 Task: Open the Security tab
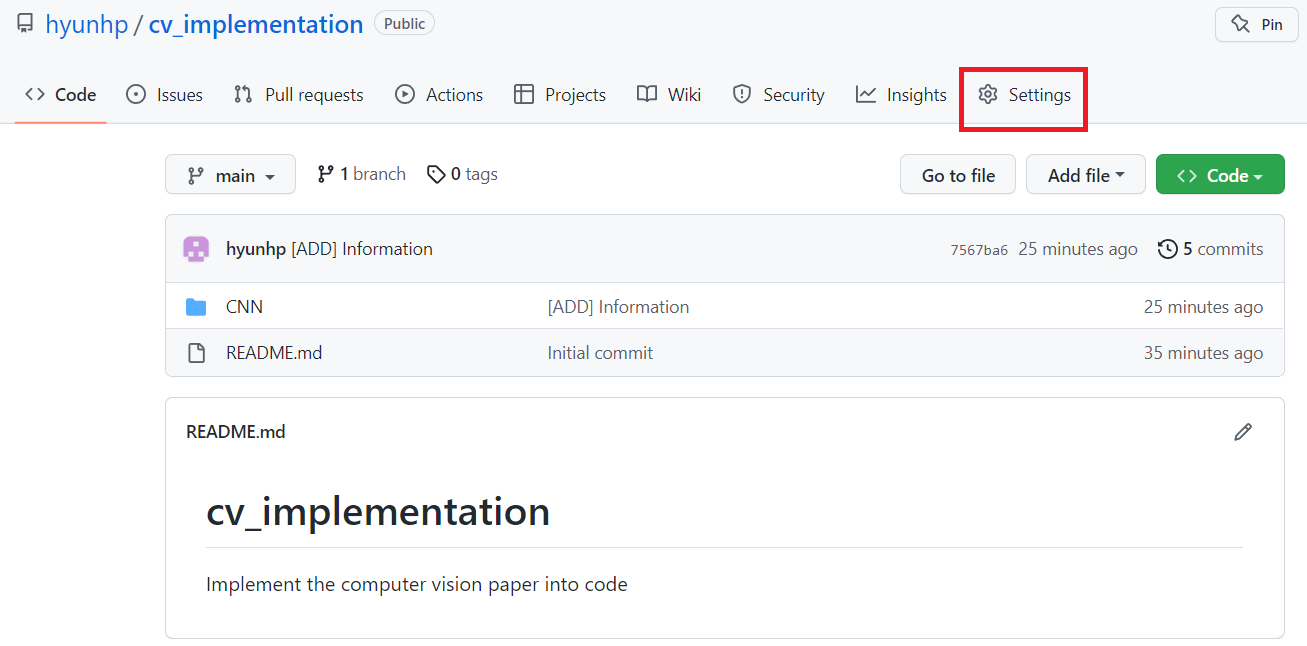pyautogui.click(x=778, y=95)
